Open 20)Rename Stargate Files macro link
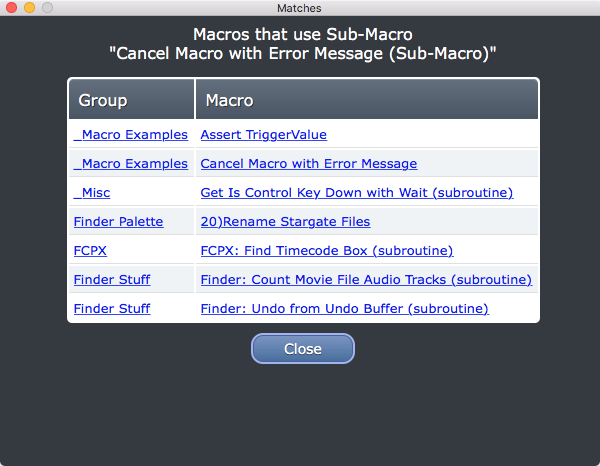This screenshot has width=600, height=466. (x=285, y=222)
